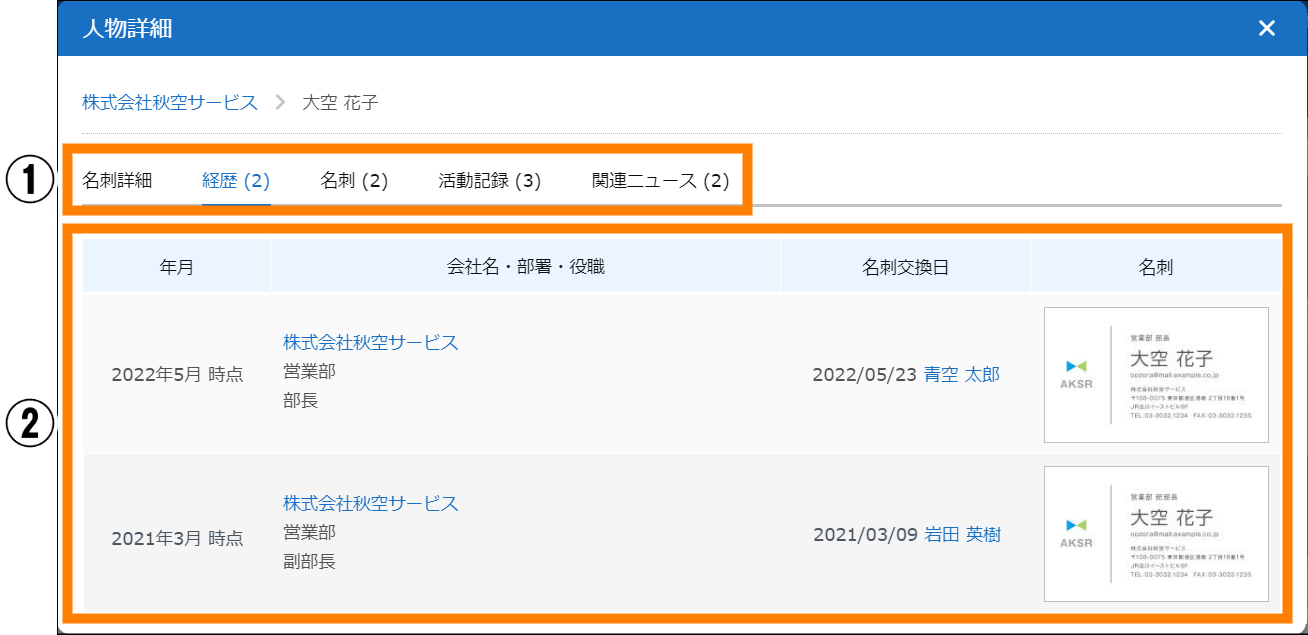The height and width of the screenshot is (635, 1308).
Task: Click the circled number 2 annotation marker
Action: 29,425
